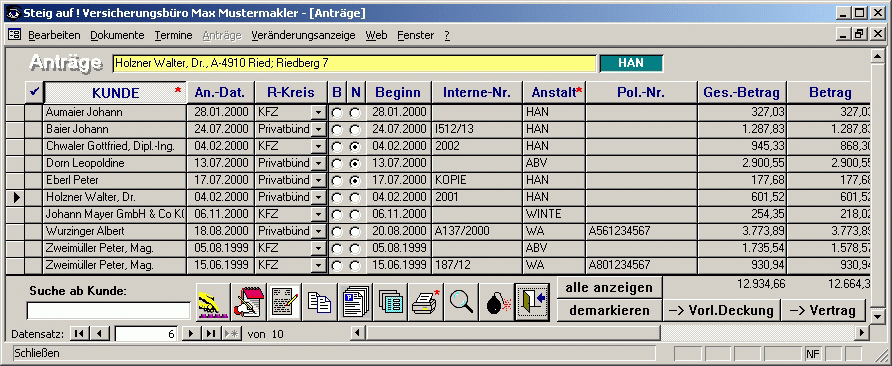This screenshot has width=892, height=366.
Task: Click the 'Suche ab Kunde' search field
Action: pyautogui.click(x=108, y=311)
